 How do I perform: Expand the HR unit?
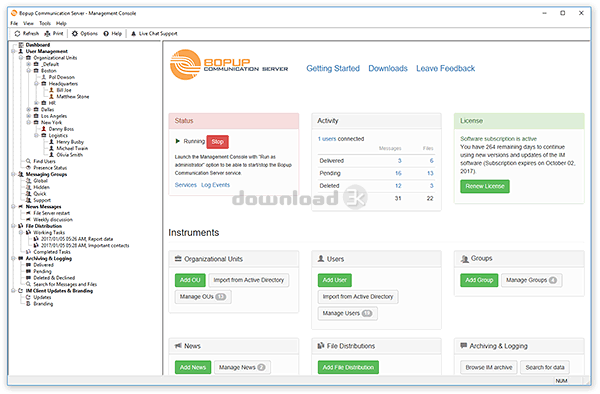tap(36, 103)
